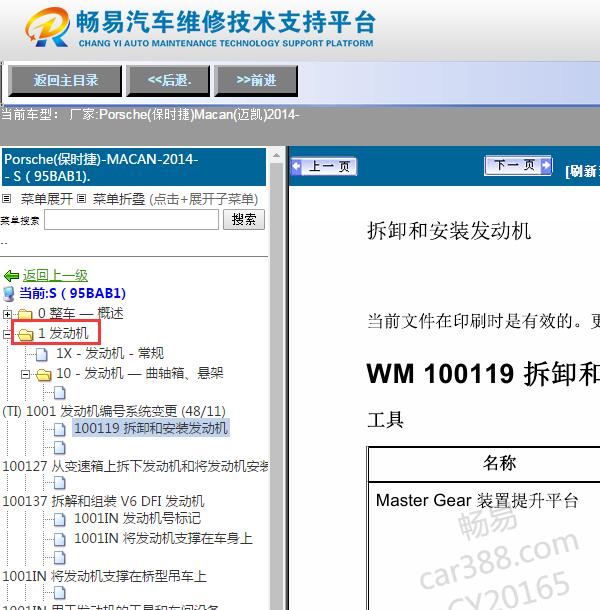The height and width of the screenshot is (610, 600).
Task: Click the 当前:S (95BAB1) label
Action: coord(72,293)
